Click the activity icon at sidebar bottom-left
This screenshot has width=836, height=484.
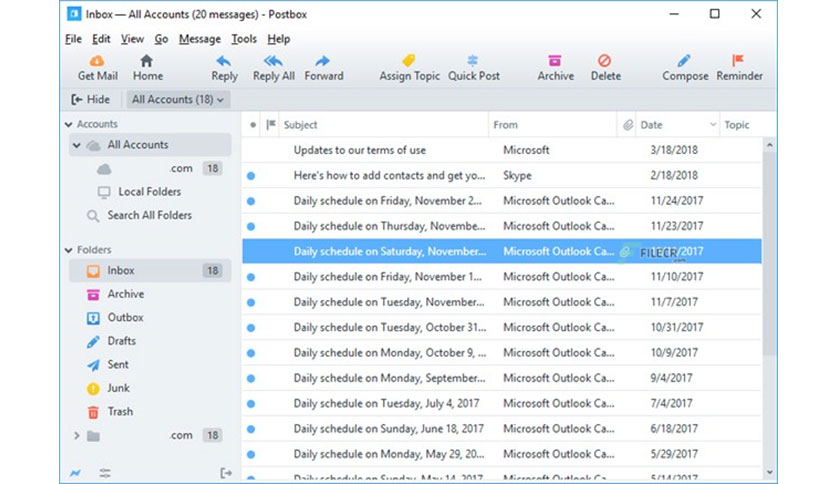pyautogui.click(x=75, y=473)
